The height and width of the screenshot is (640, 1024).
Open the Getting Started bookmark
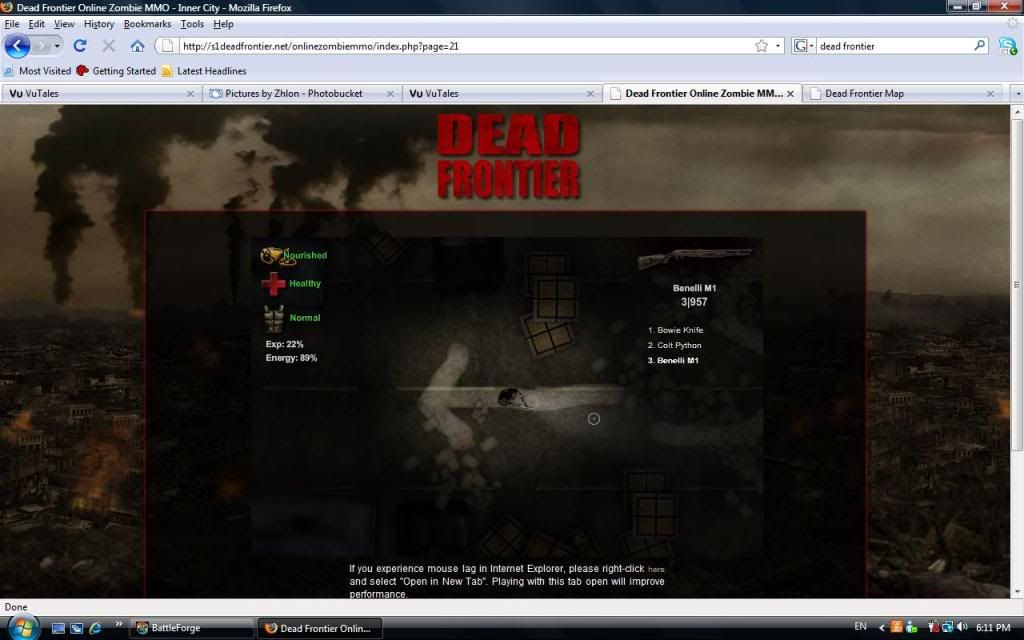click(116, 71)
